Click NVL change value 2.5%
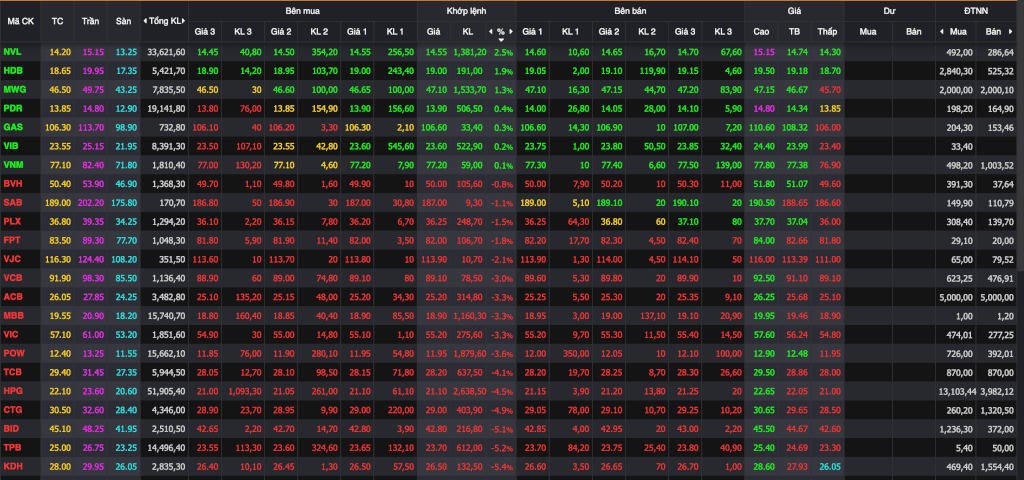This screenshot has width=1024, height=480. point(504,52)
